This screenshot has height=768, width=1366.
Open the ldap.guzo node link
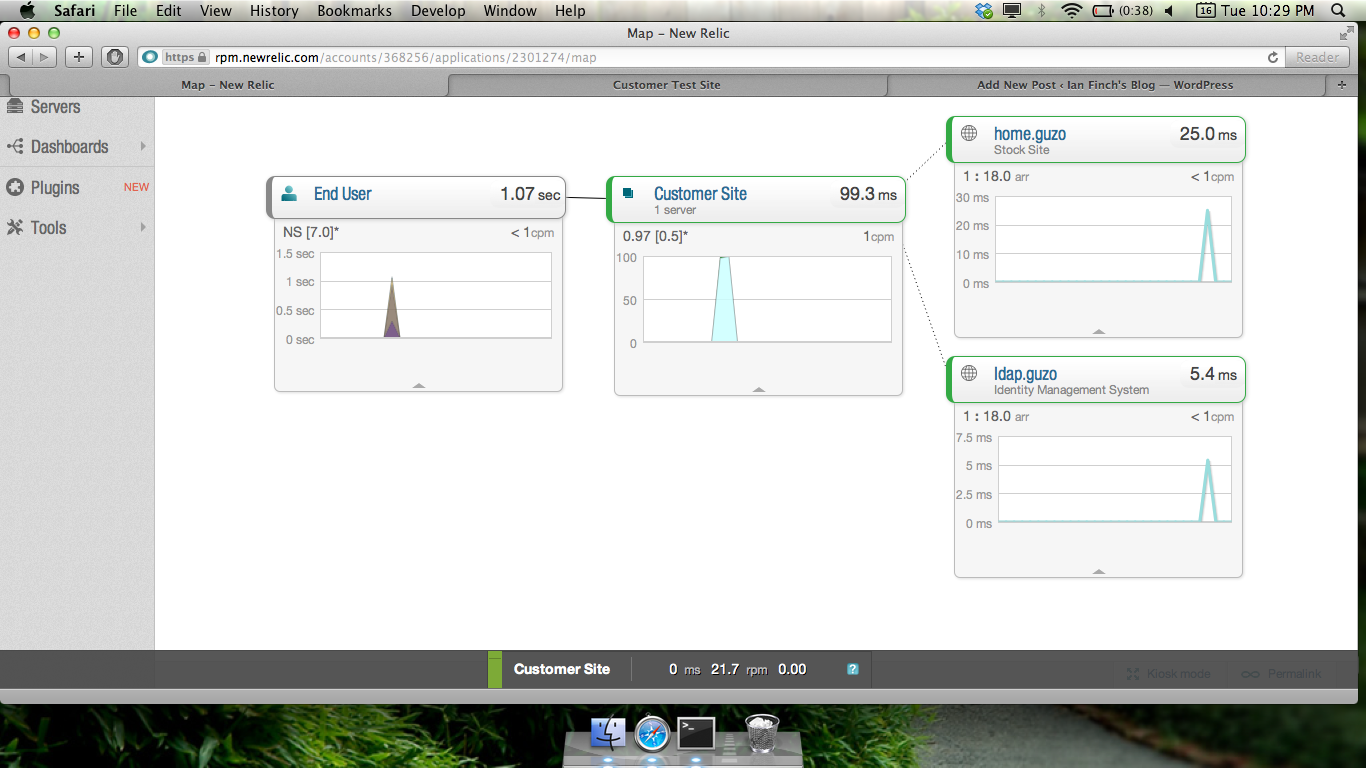click(1025, 374)
